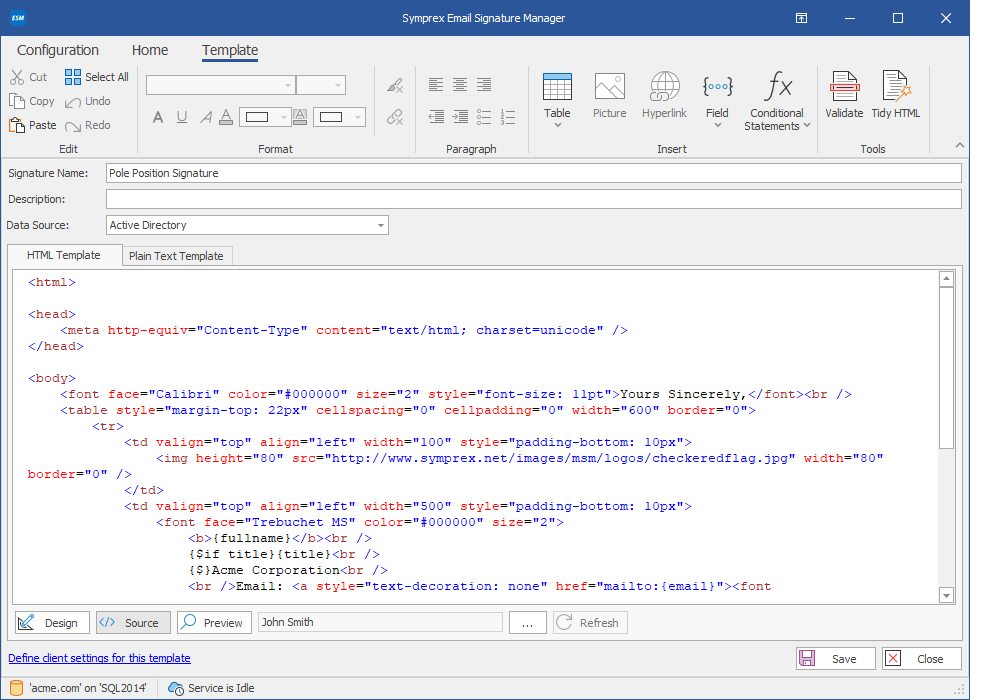The width and height of the screenshot is (984, 700).
Task: Click the text highlight color icon
Action: click(300, 117)
